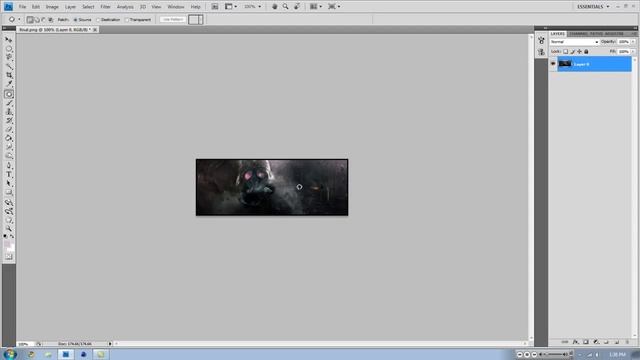Launch Bridge from application bar
The image size is (640, 360).
(x=215, y=7)
